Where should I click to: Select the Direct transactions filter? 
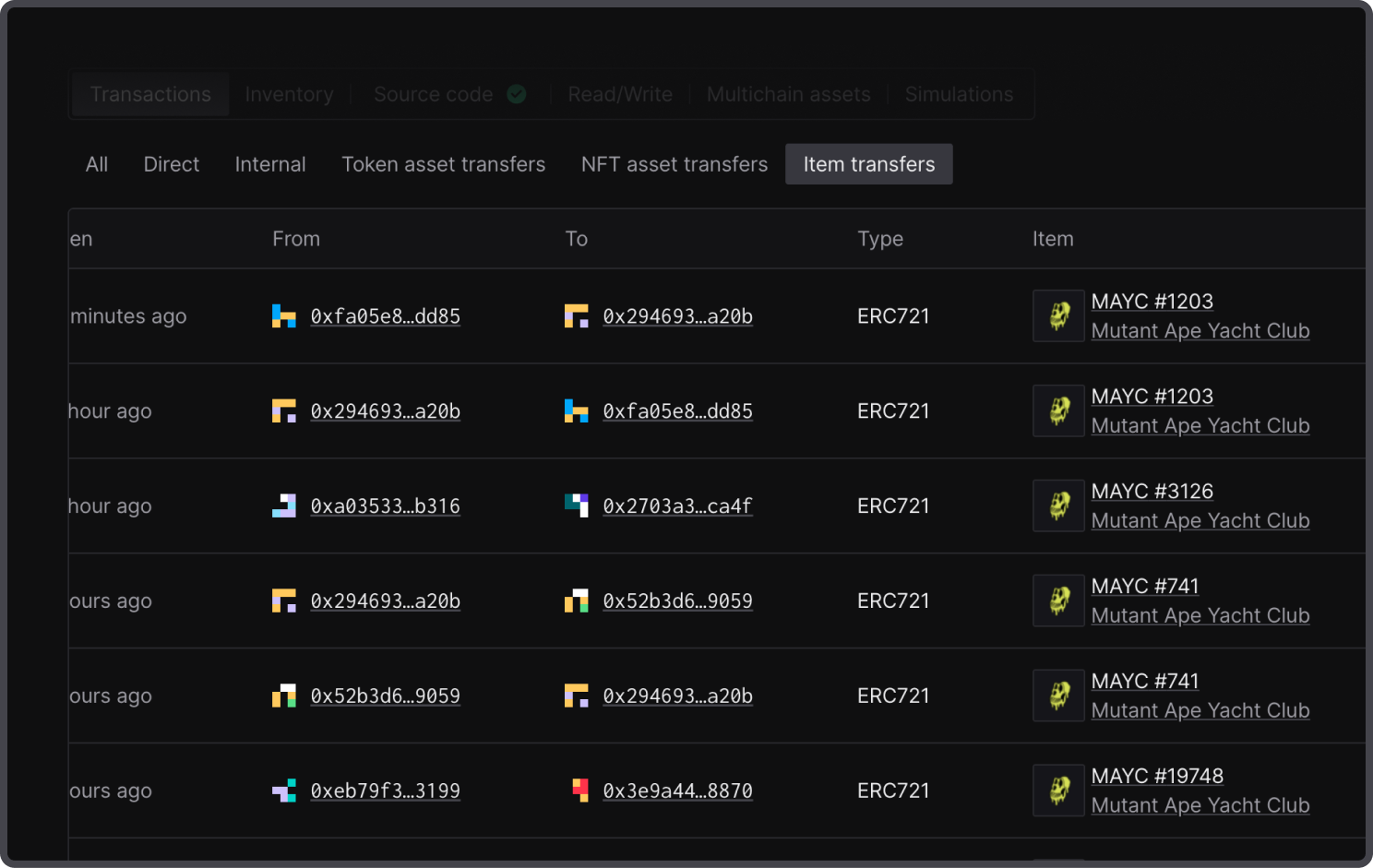tap(171, 164)
